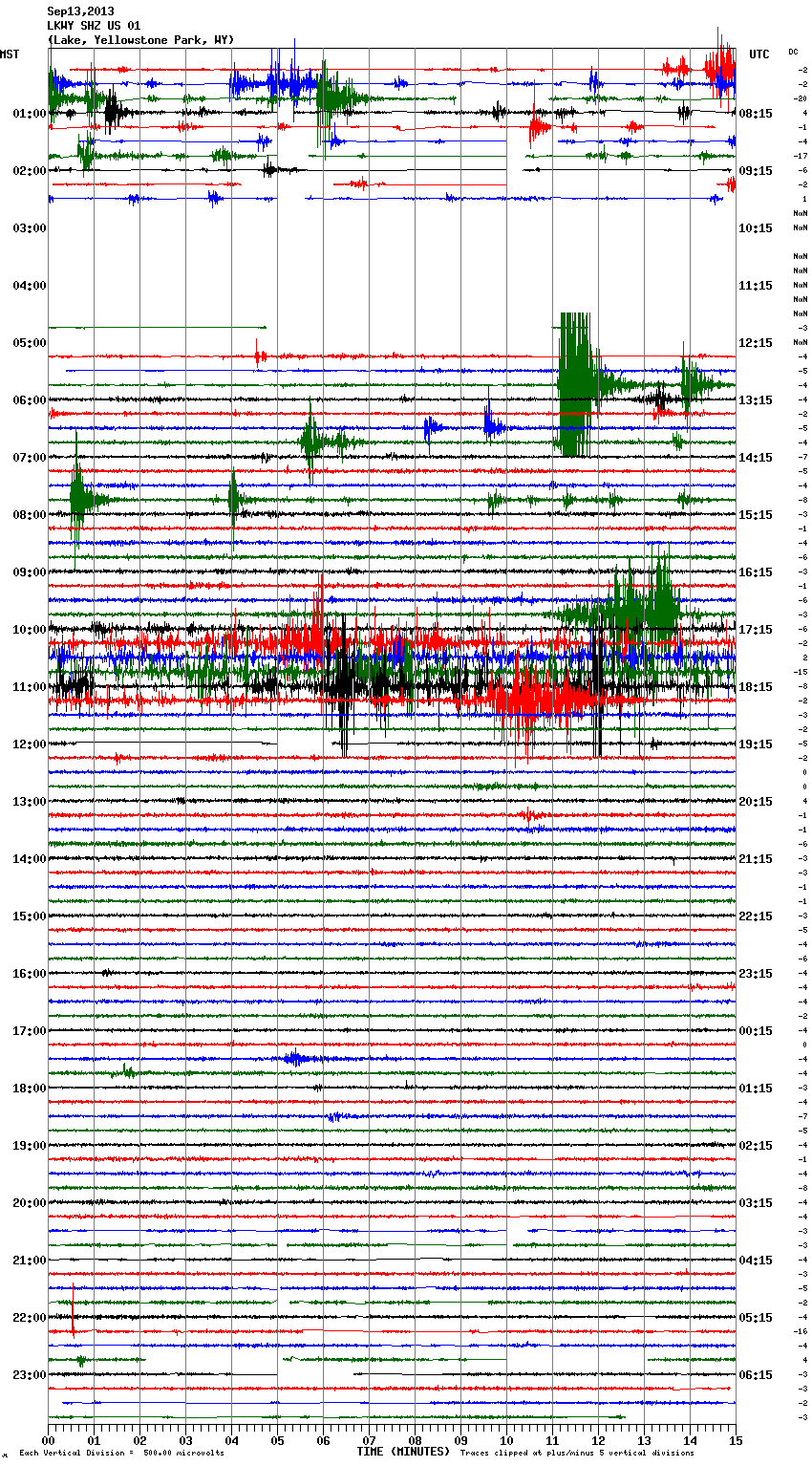Click the 08:15 UTC time label
This screenshot has height=1466, width=812.
756,114
